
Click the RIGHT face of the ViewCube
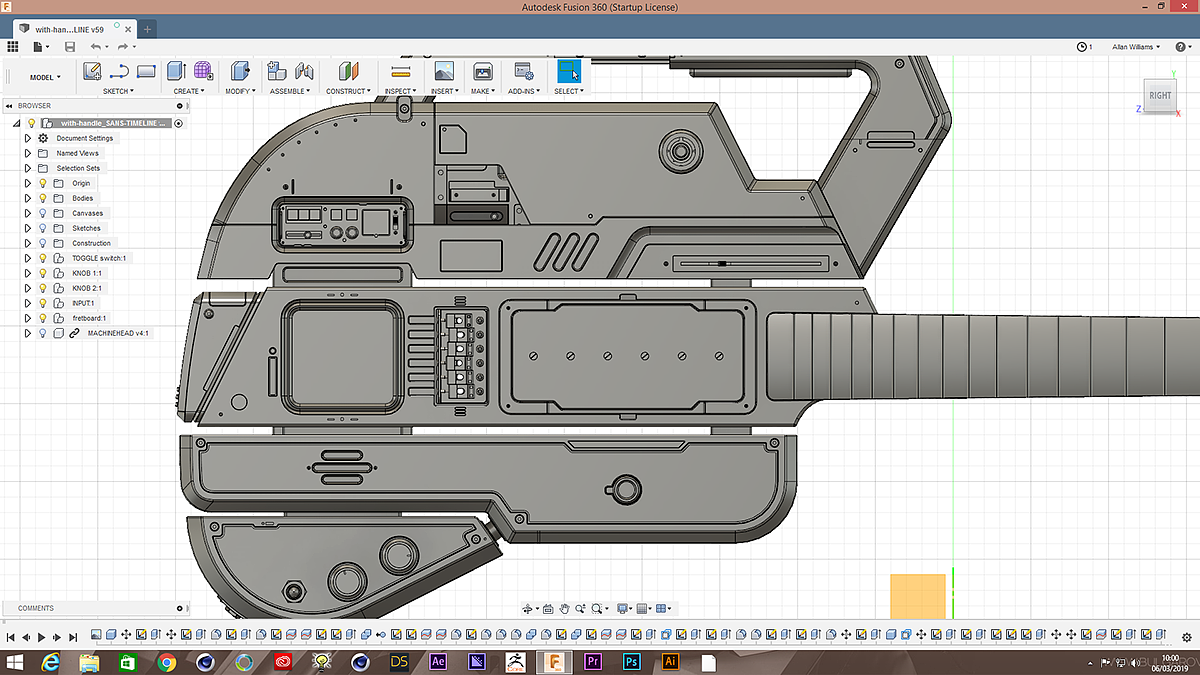pyautogui.click(x=1159, y=96)
